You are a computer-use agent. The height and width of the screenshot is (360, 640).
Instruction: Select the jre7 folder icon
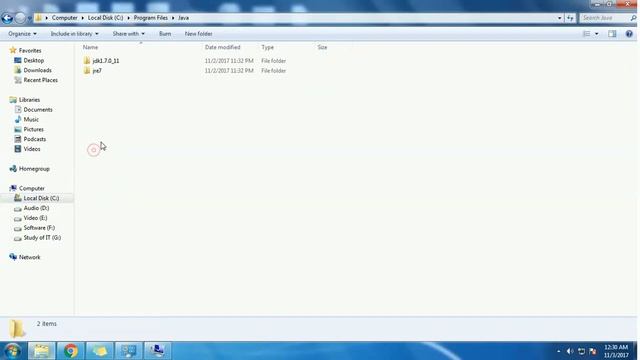point(87,71)
